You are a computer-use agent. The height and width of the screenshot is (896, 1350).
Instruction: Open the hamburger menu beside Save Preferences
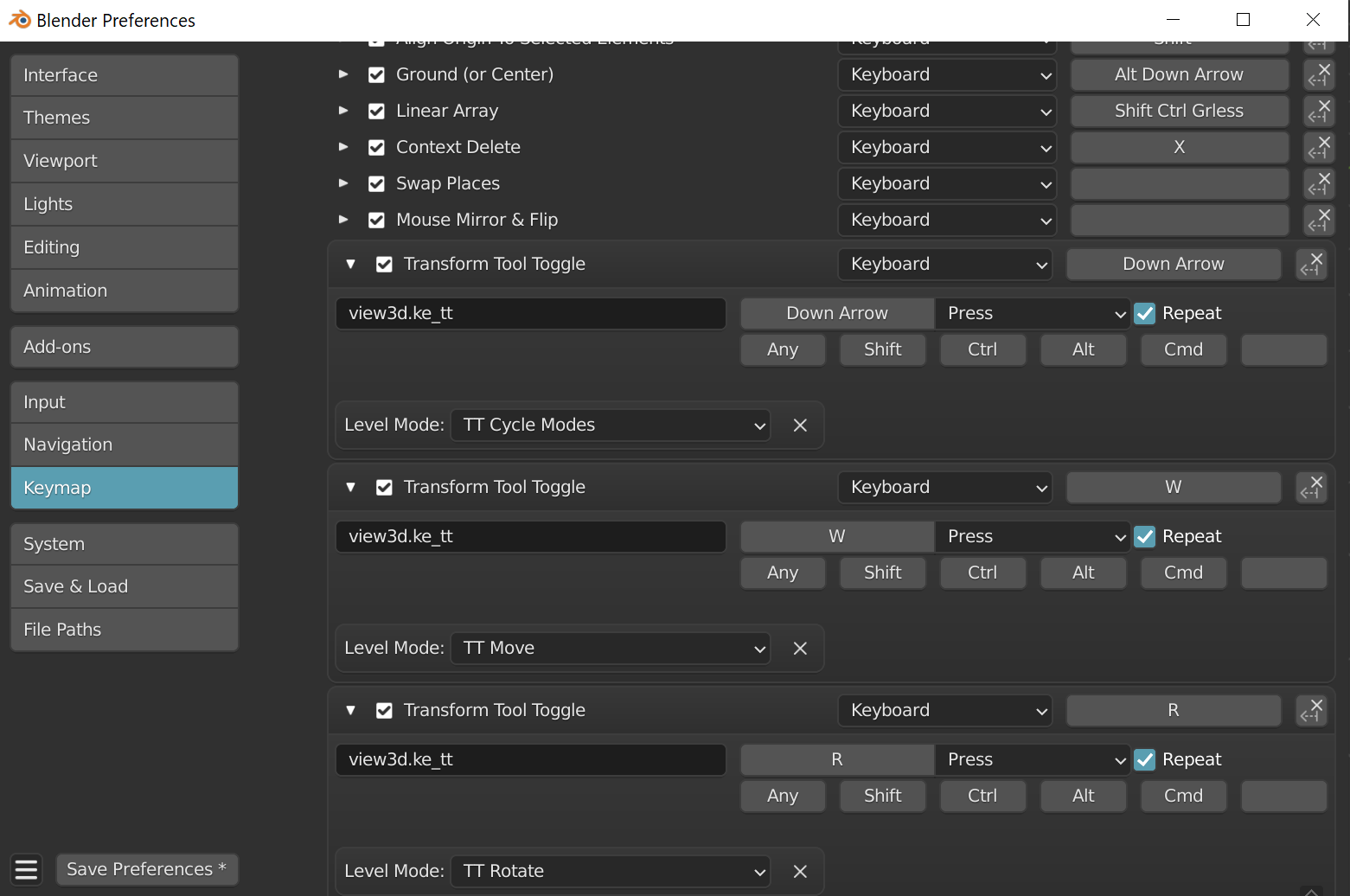point(27,869)
